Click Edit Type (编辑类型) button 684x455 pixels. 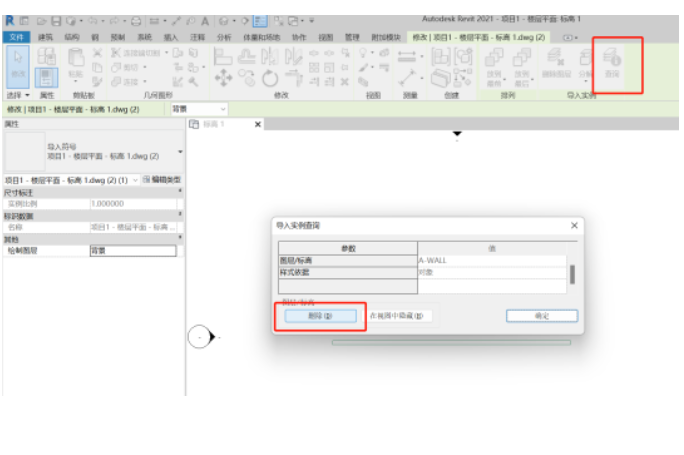tap(161, 180)
